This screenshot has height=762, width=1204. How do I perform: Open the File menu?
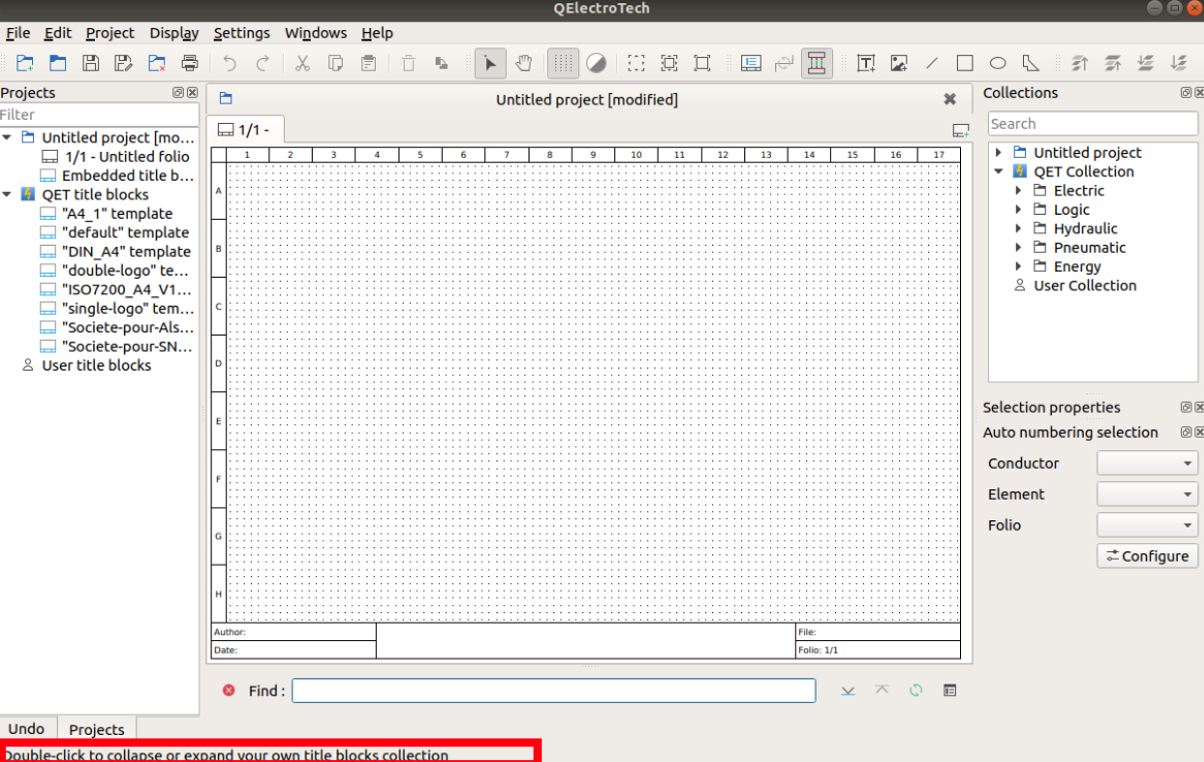pyautogui.click(x=18, y=33)
